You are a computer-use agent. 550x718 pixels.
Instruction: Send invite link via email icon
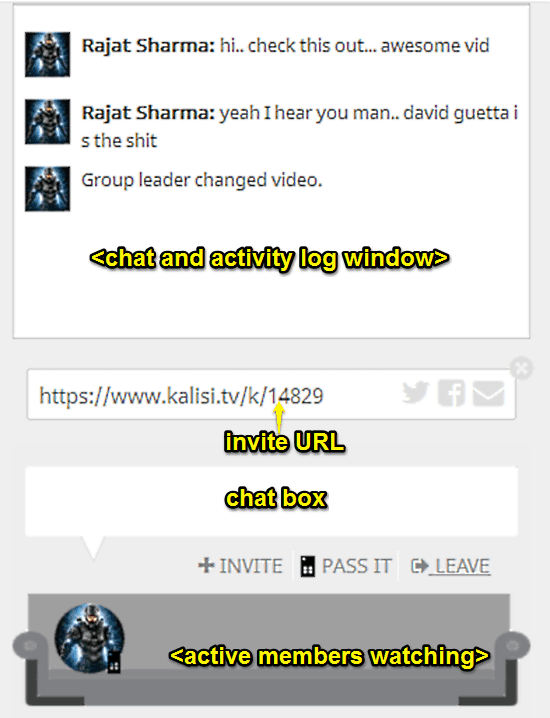point(489,393)
